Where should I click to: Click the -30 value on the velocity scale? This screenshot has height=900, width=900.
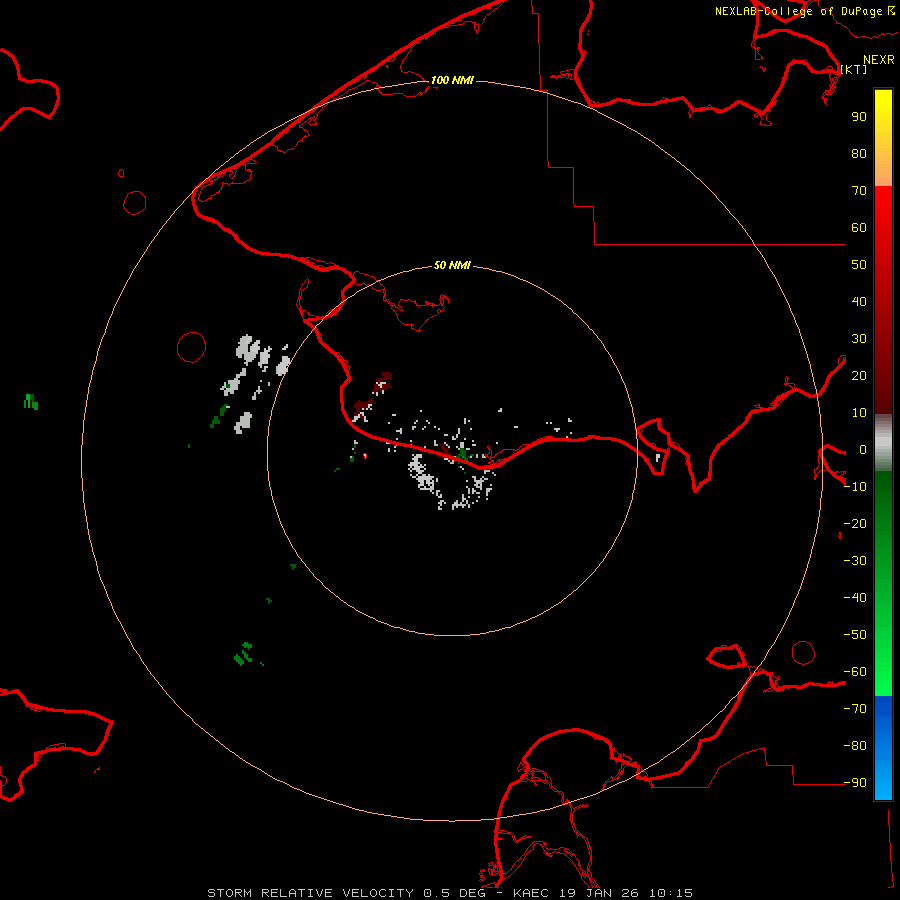click(x=855, y=561)
